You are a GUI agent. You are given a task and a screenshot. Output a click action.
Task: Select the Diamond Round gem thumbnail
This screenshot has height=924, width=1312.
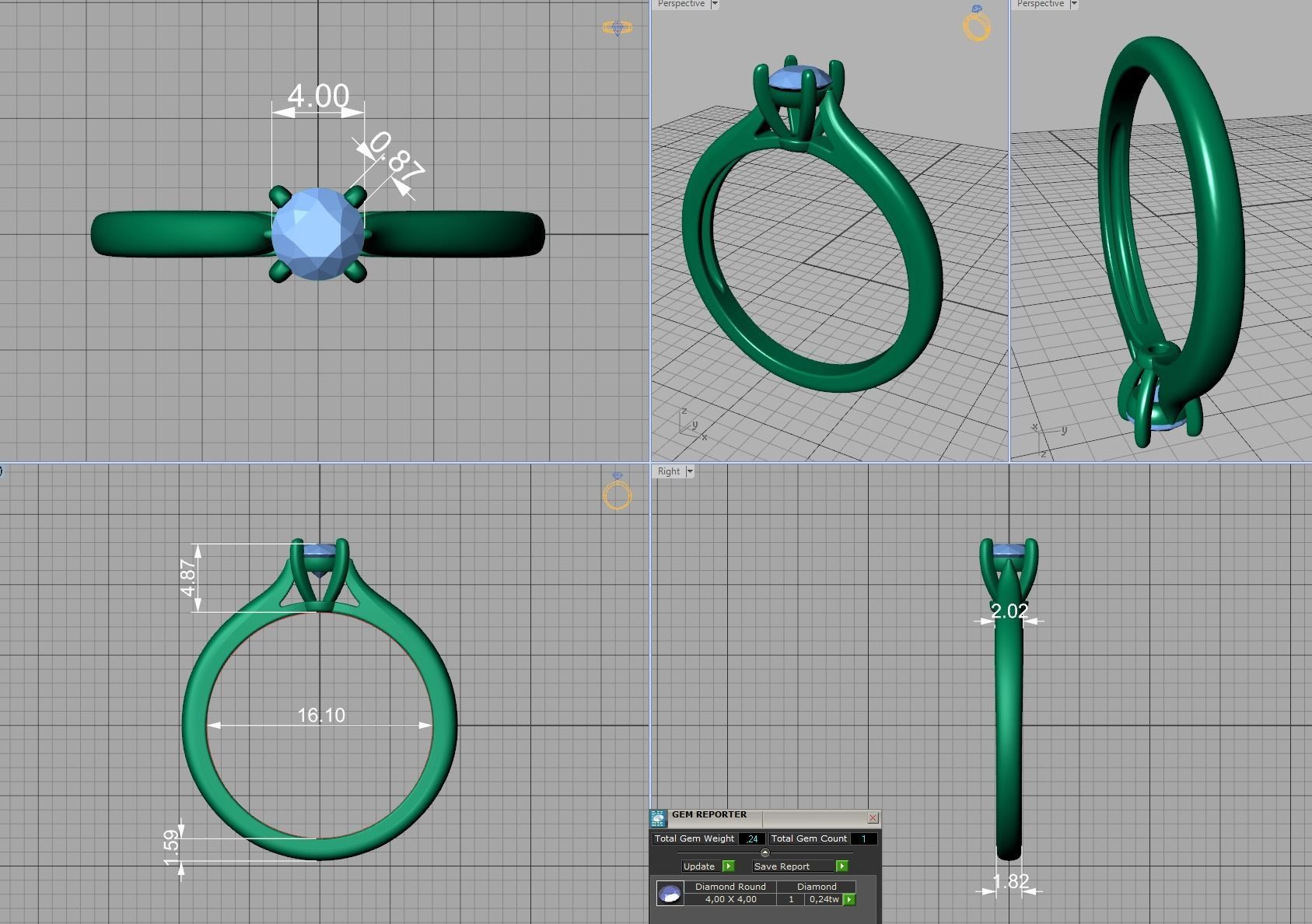pyautogui.click(x=670, y=893)
